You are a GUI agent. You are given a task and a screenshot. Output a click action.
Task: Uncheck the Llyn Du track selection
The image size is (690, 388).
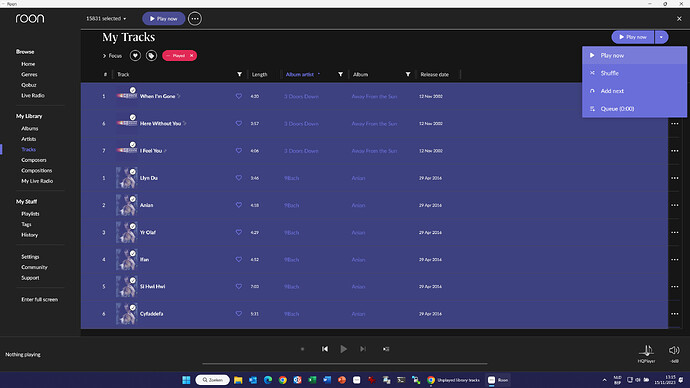pos(132,172)
